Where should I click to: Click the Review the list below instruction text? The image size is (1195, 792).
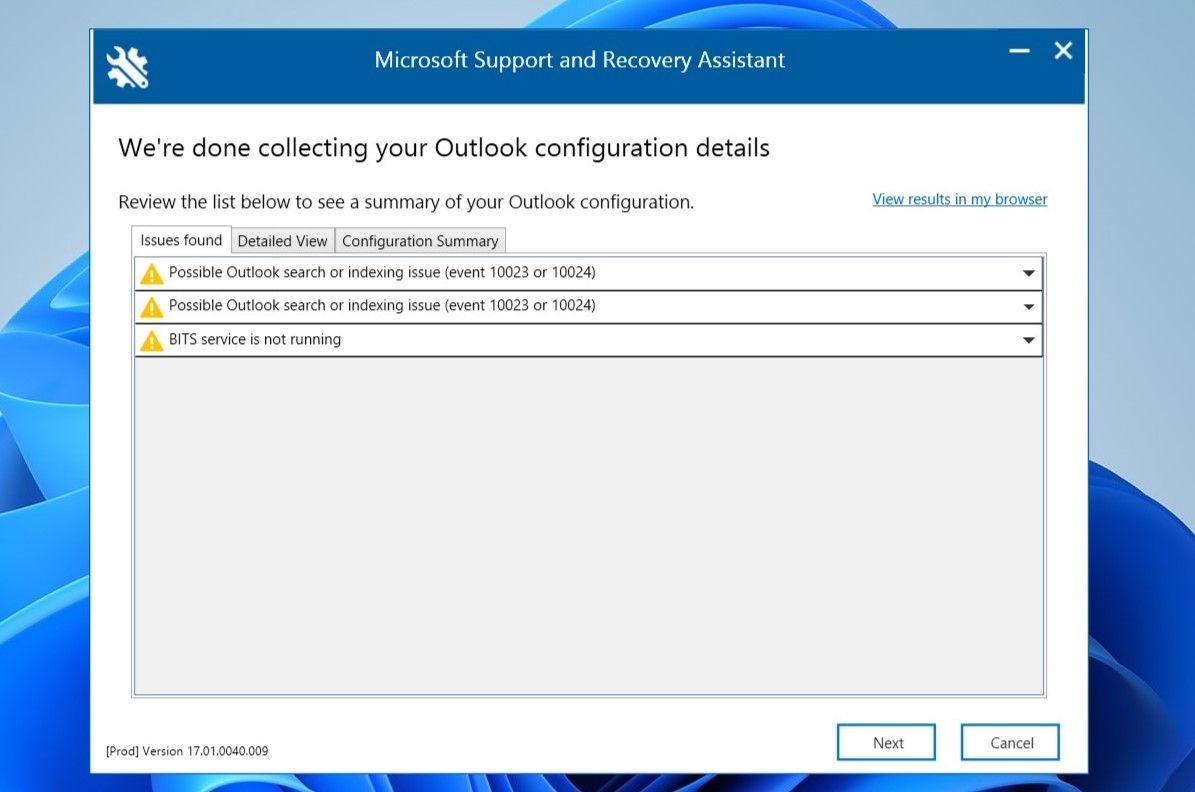(x=405, y=202)
